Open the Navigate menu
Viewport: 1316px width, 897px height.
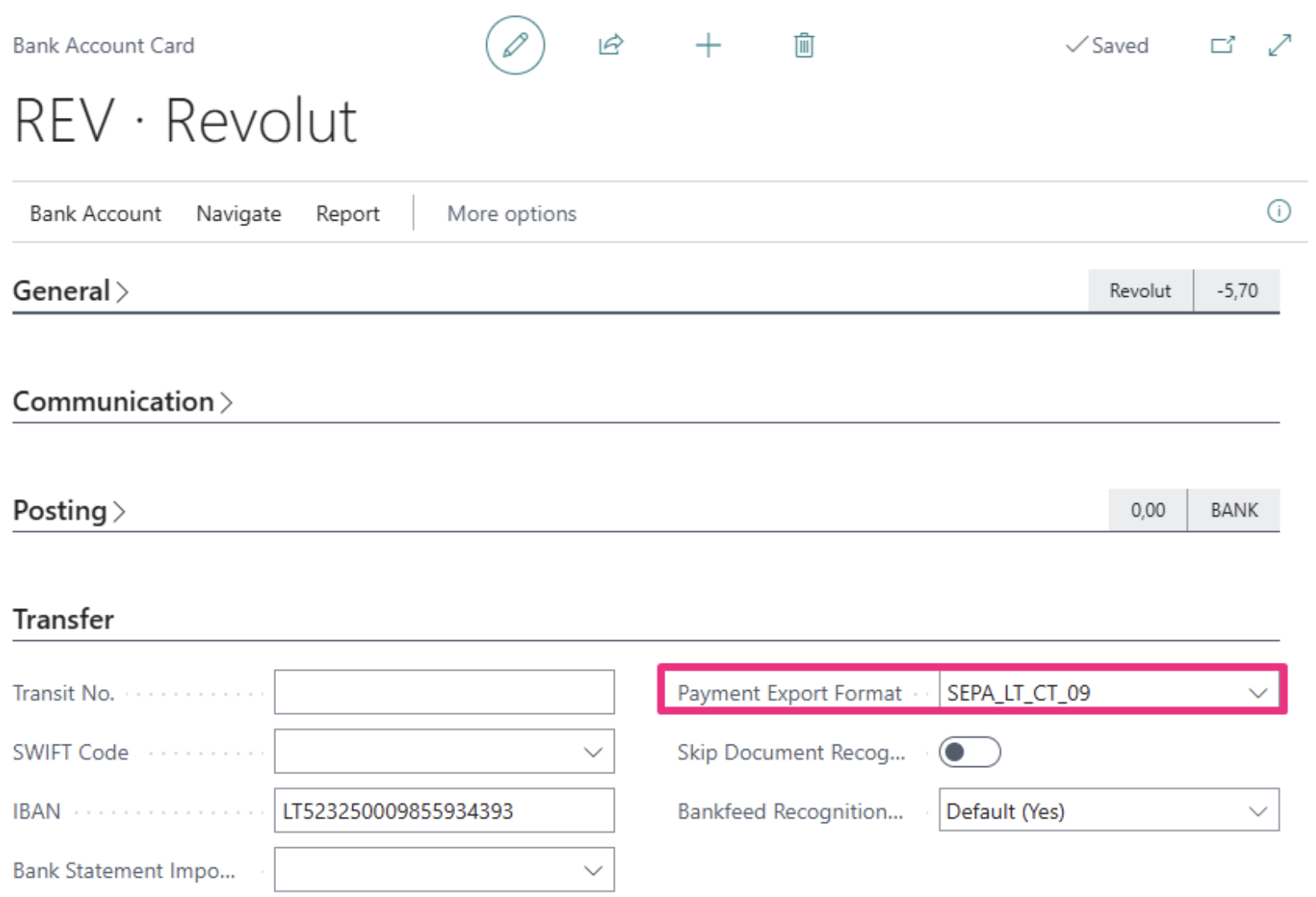tap(238, 213)
